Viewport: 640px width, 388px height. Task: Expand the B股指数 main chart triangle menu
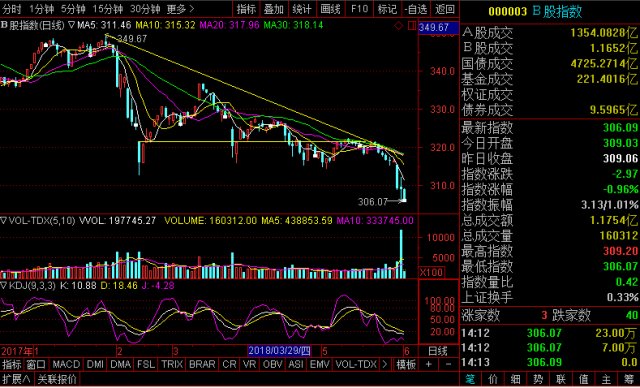coord(71,25)
